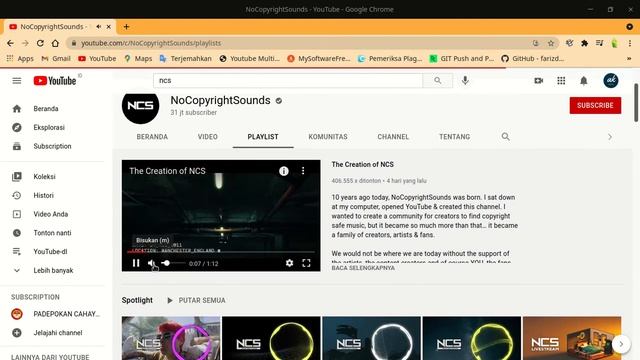Open the Spotlight playlist heading

point(137,300)
